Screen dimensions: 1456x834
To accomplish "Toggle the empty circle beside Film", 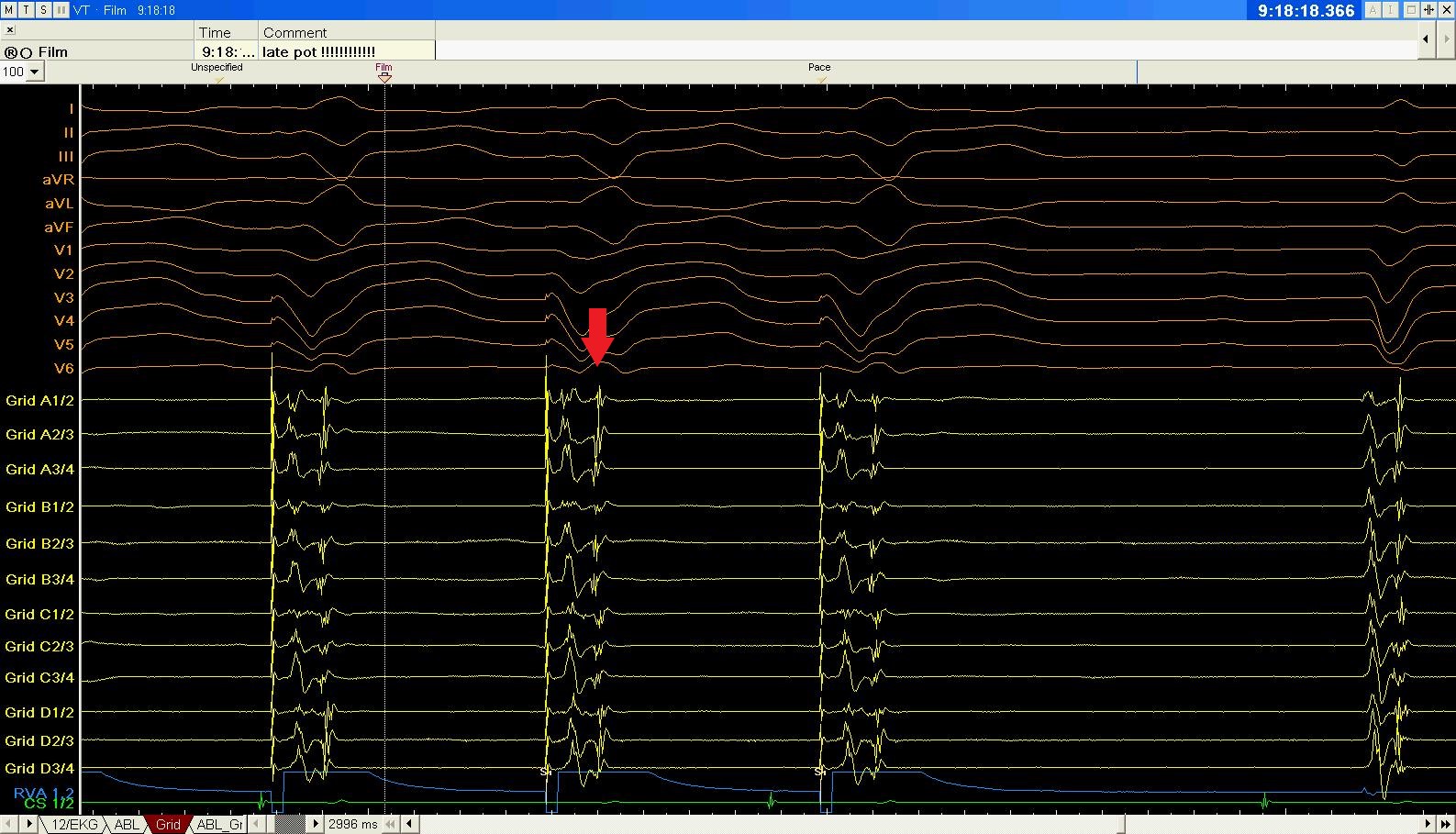I will (x=27, y=53).
